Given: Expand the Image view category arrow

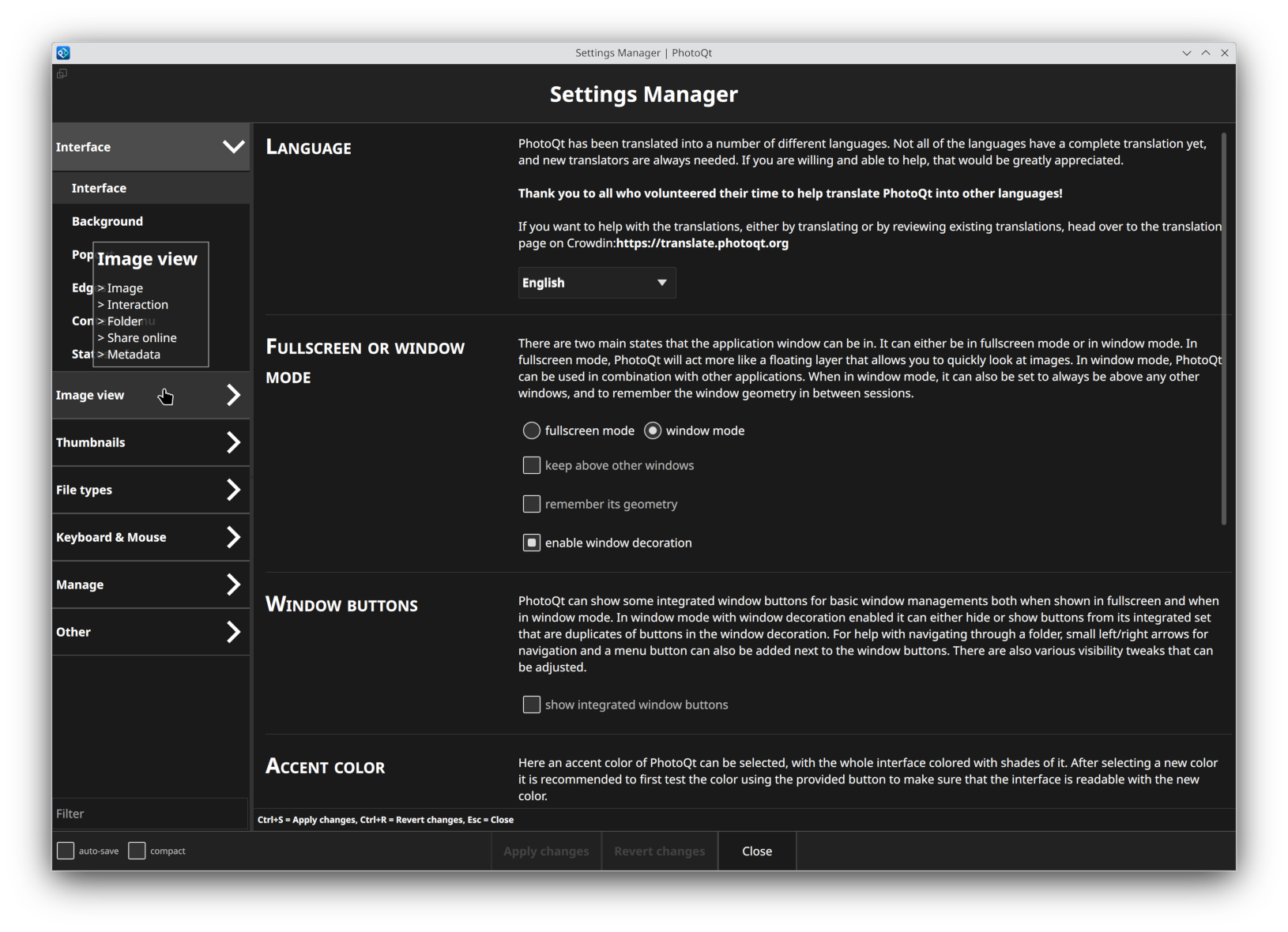Looking at the screenshot, I should click(x=233, y=395).
